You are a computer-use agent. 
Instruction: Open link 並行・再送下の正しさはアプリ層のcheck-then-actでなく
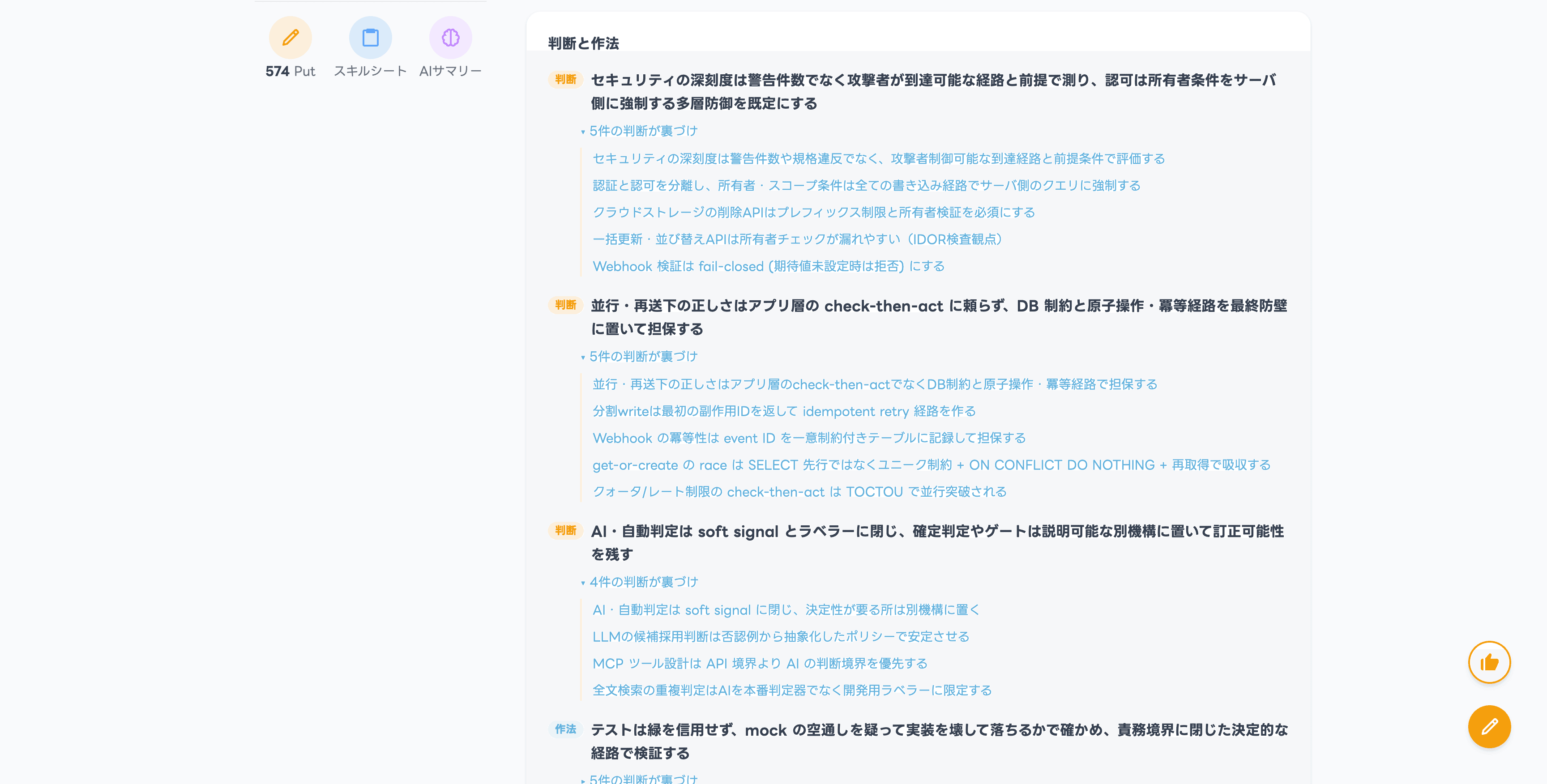pyautogui.click(x=875, y=384)
